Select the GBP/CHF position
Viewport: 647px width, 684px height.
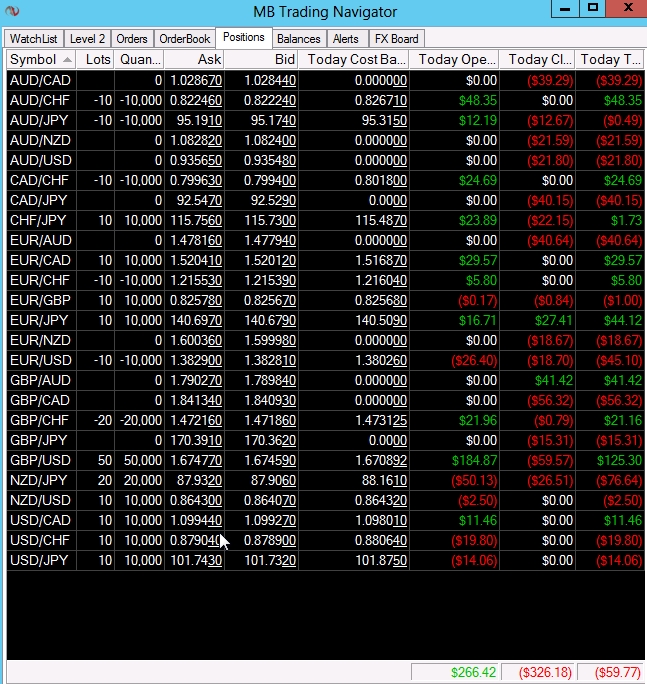tap(325, 421)
